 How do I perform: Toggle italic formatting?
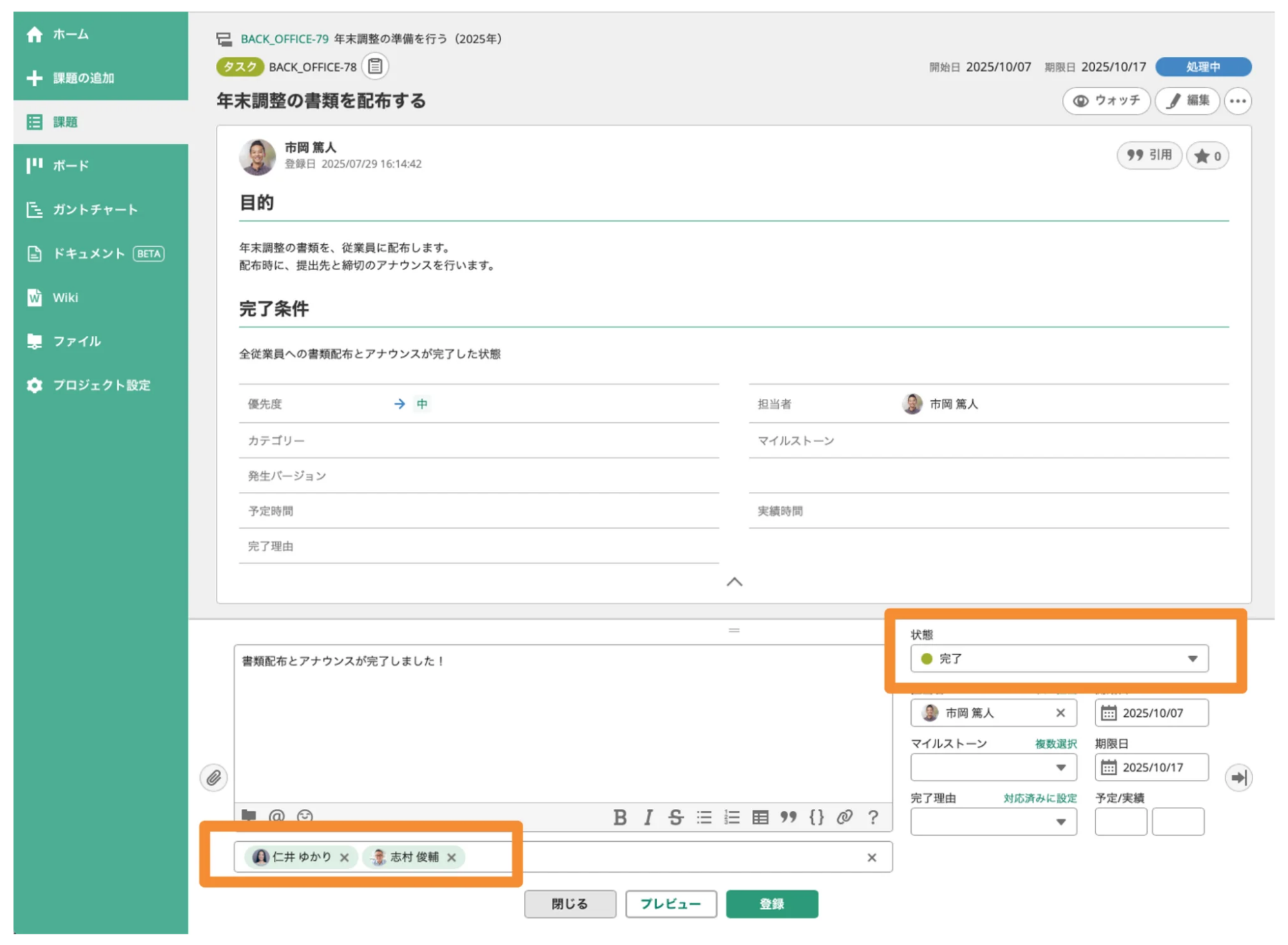point(648,817)
